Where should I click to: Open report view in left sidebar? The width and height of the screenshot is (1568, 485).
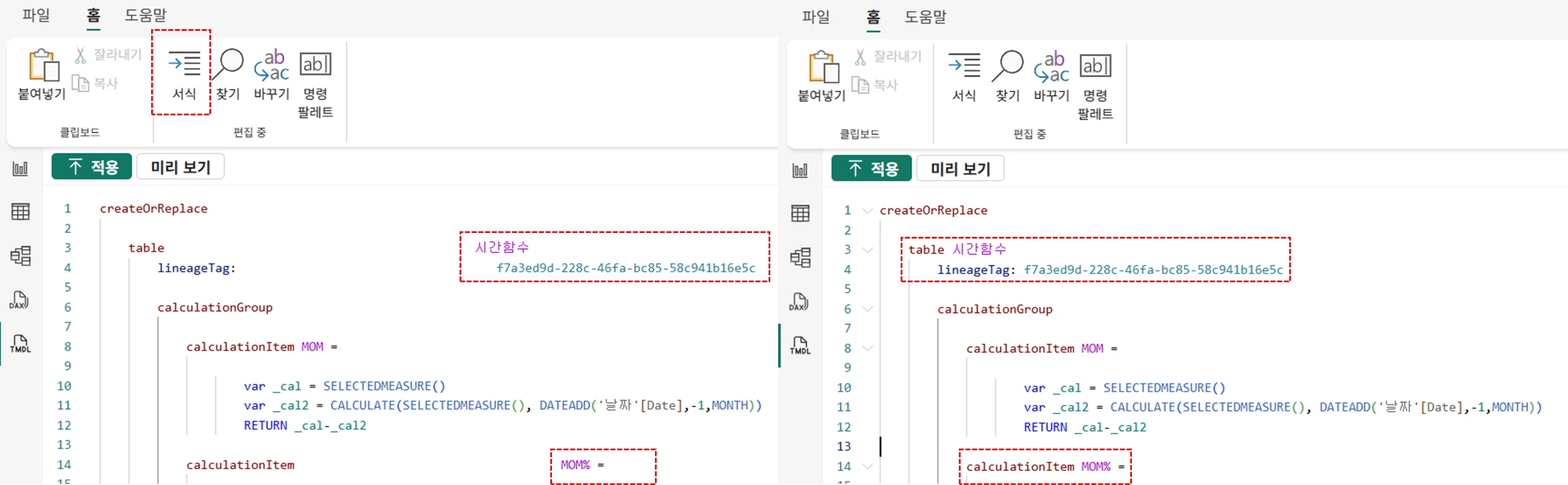coord(20,169)
